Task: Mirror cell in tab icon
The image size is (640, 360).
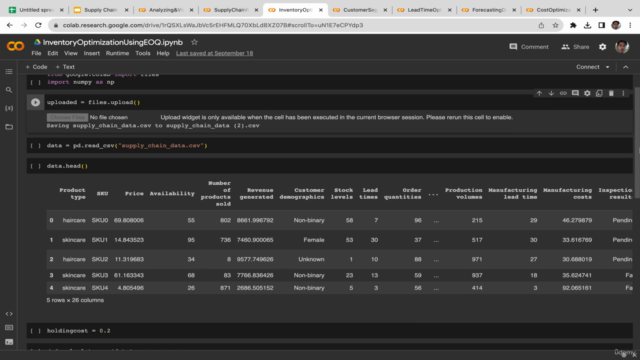Action: (599, 93)
